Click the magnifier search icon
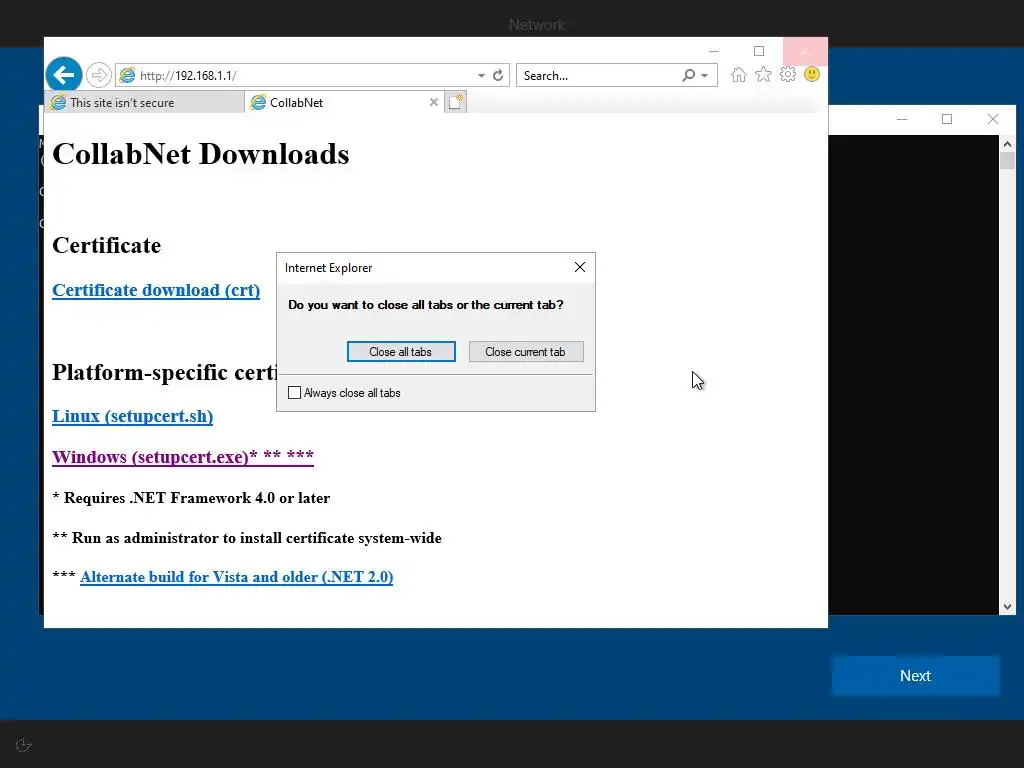 [688, 75]
